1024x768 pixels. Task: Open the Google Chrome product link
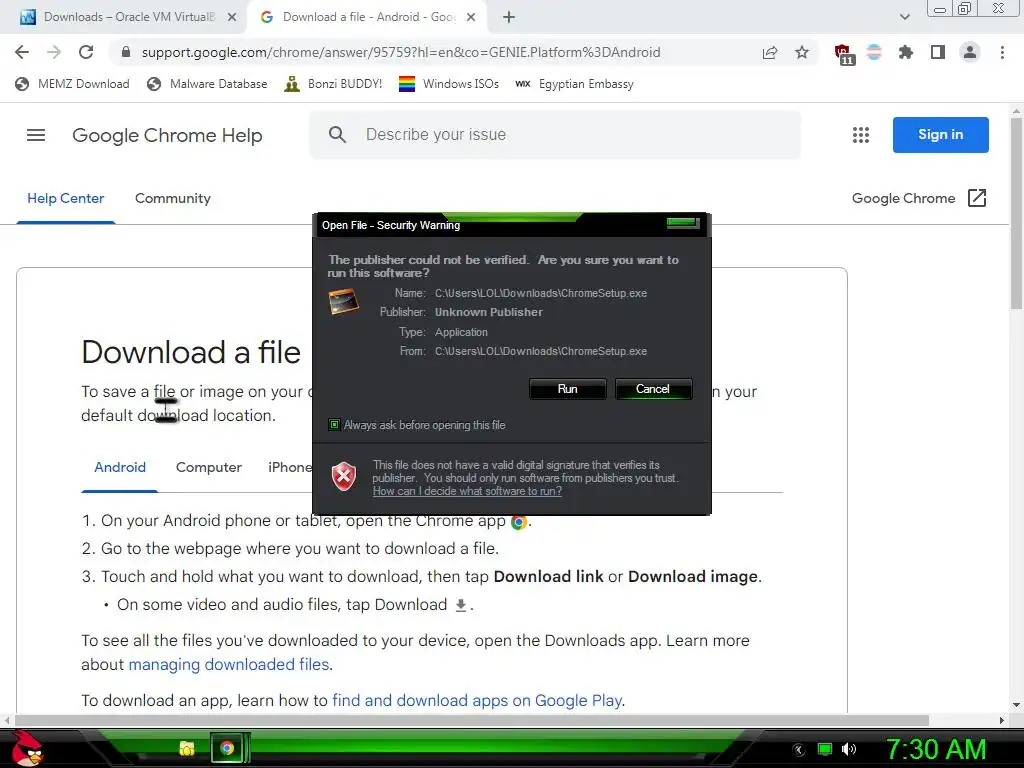pos(903,199)
